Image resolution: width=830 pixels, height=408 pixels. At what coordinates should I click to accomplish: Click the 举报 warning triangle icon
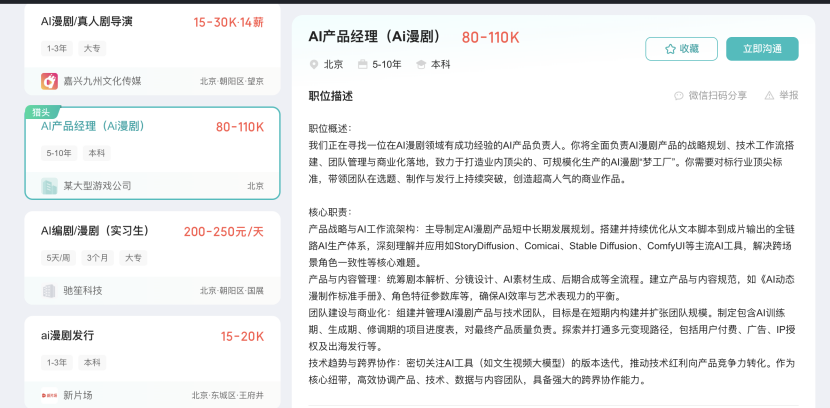pyautogui.click(x=769, y=96)
